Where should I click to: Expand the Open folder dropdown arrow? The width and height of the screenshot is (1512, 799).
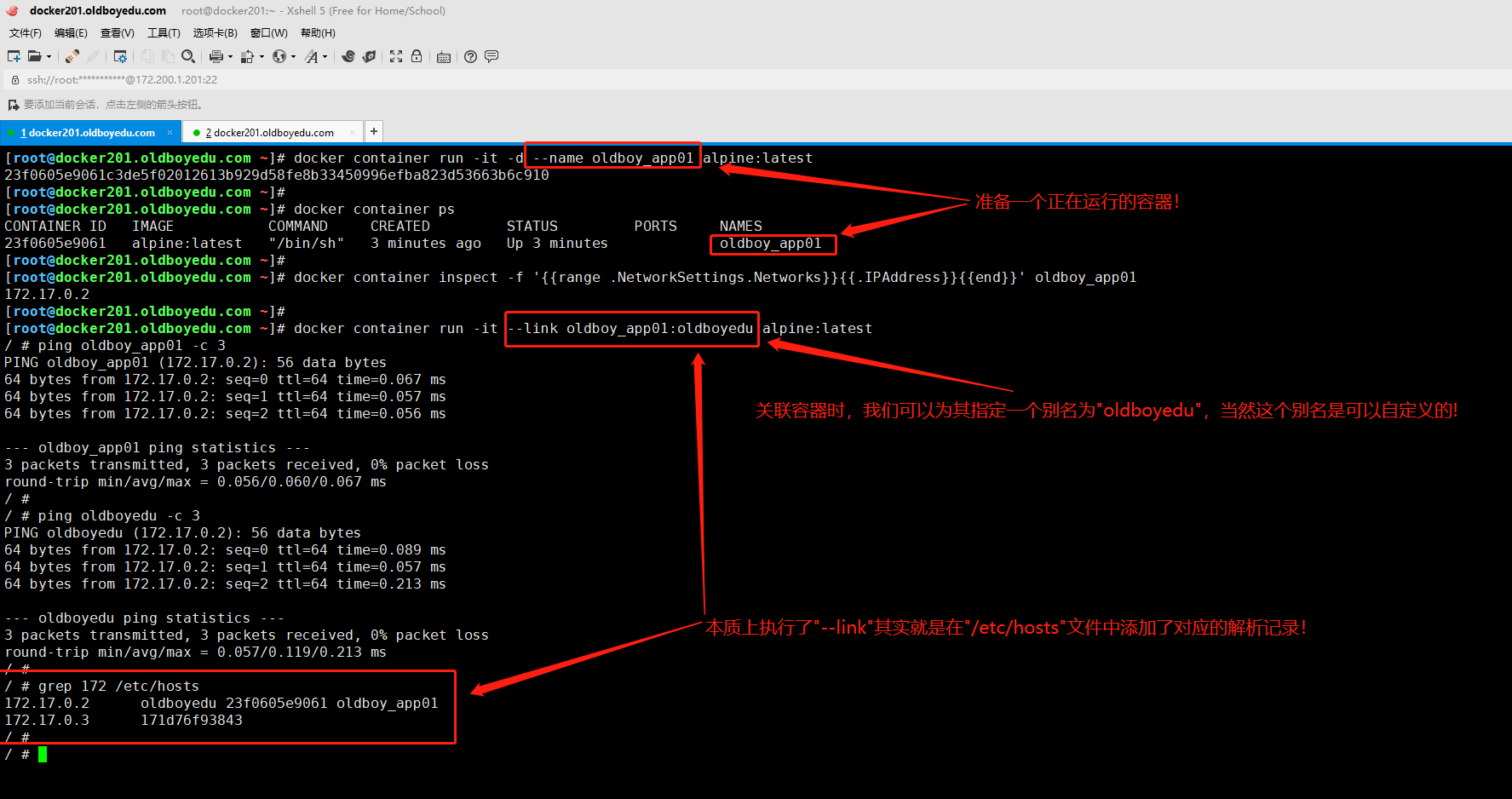pos(49,57)
